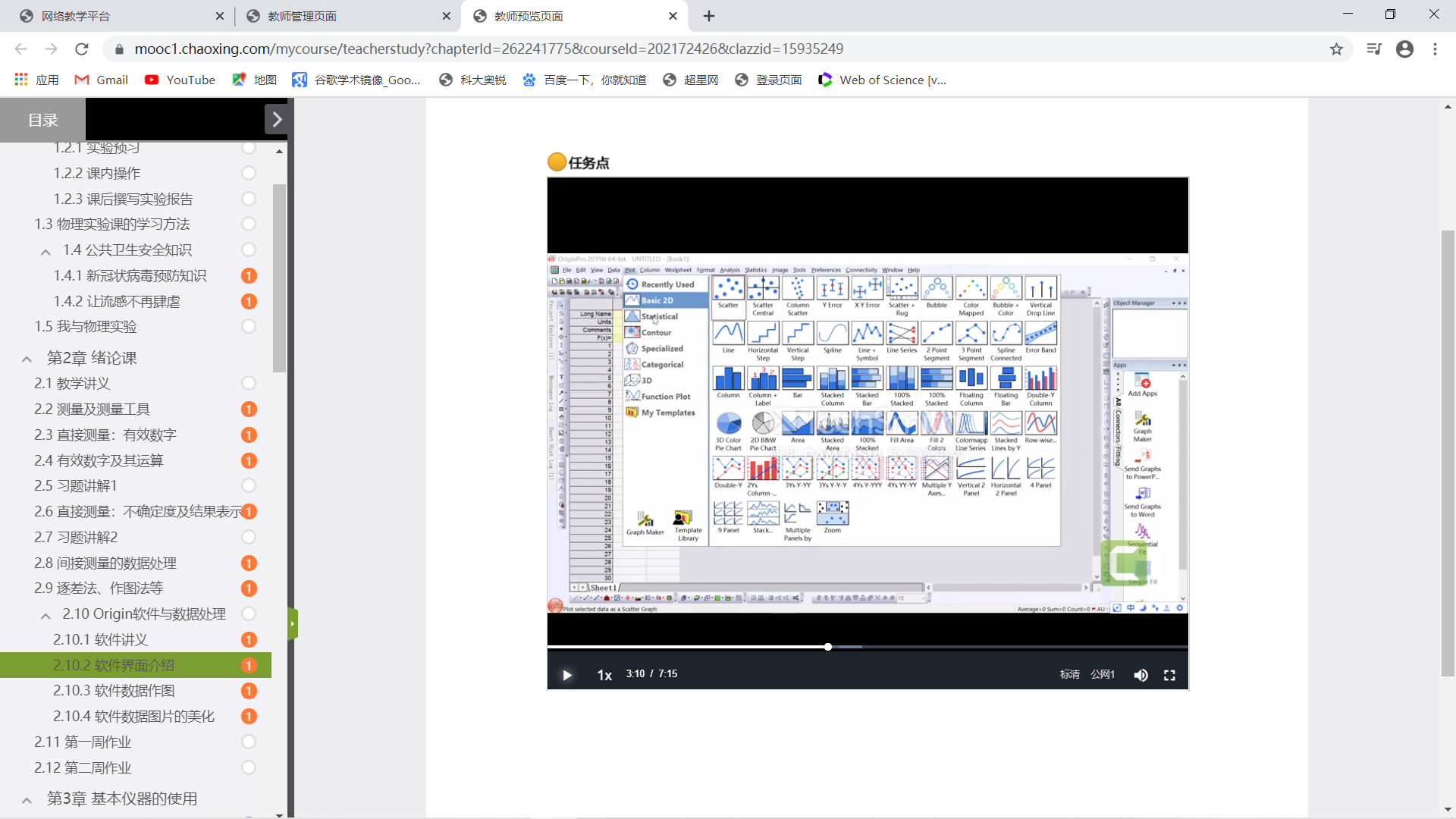Open YouTube bookmark
Screen dimensions: 1456x819
pos(180,80)
